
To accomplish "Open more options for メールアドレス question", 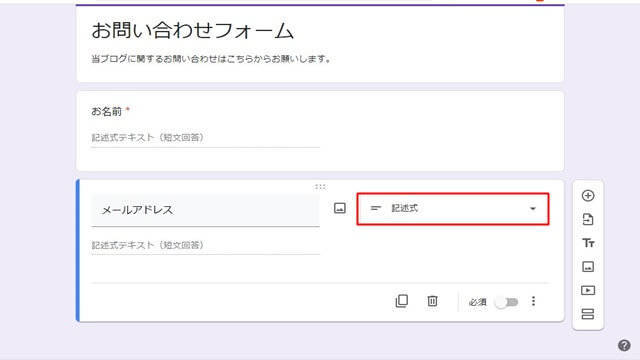I will point(533,301).
